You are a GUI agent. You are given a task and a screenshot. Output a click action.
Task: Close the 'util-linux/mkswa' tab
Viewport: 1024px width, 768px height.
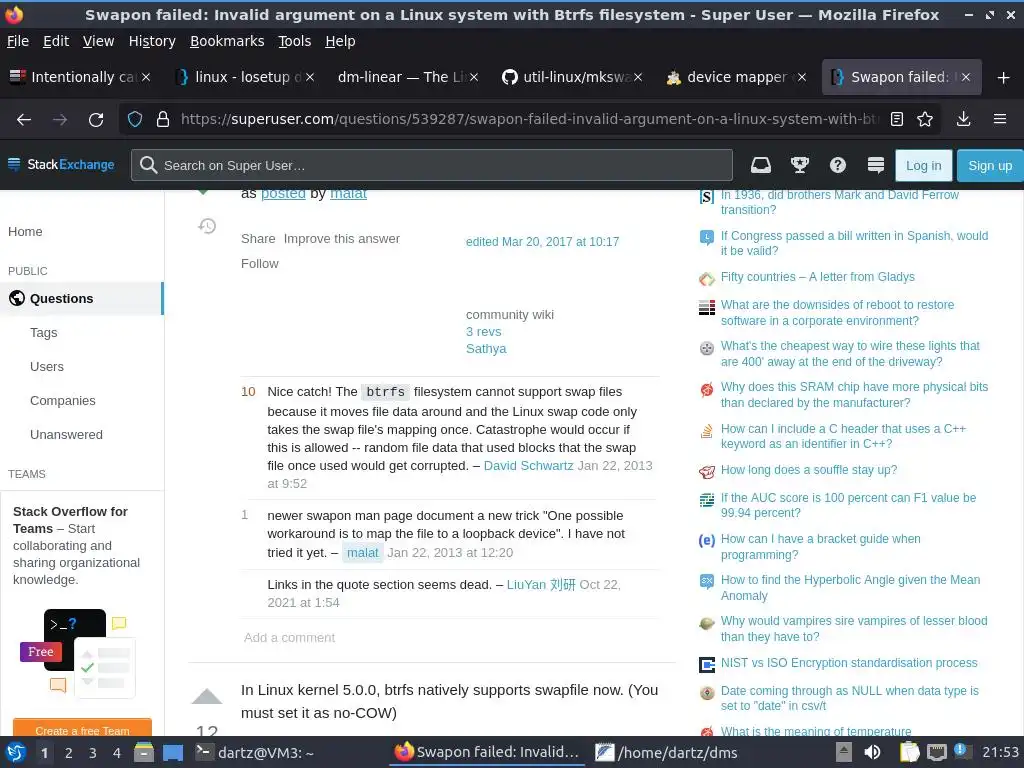[x=638, y=77]
